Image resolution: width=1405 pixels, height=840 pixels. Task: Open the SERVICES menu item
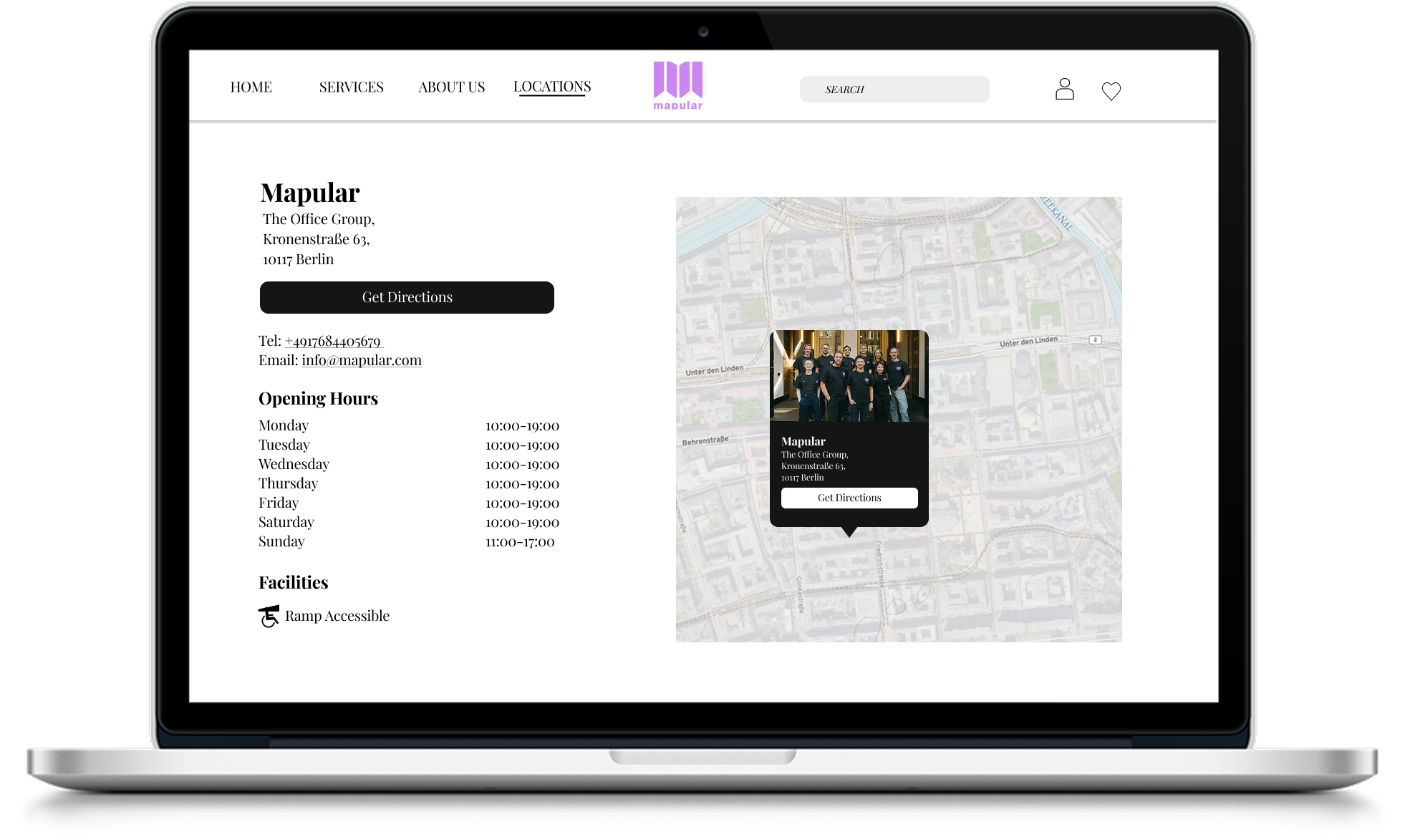[351, 87]
